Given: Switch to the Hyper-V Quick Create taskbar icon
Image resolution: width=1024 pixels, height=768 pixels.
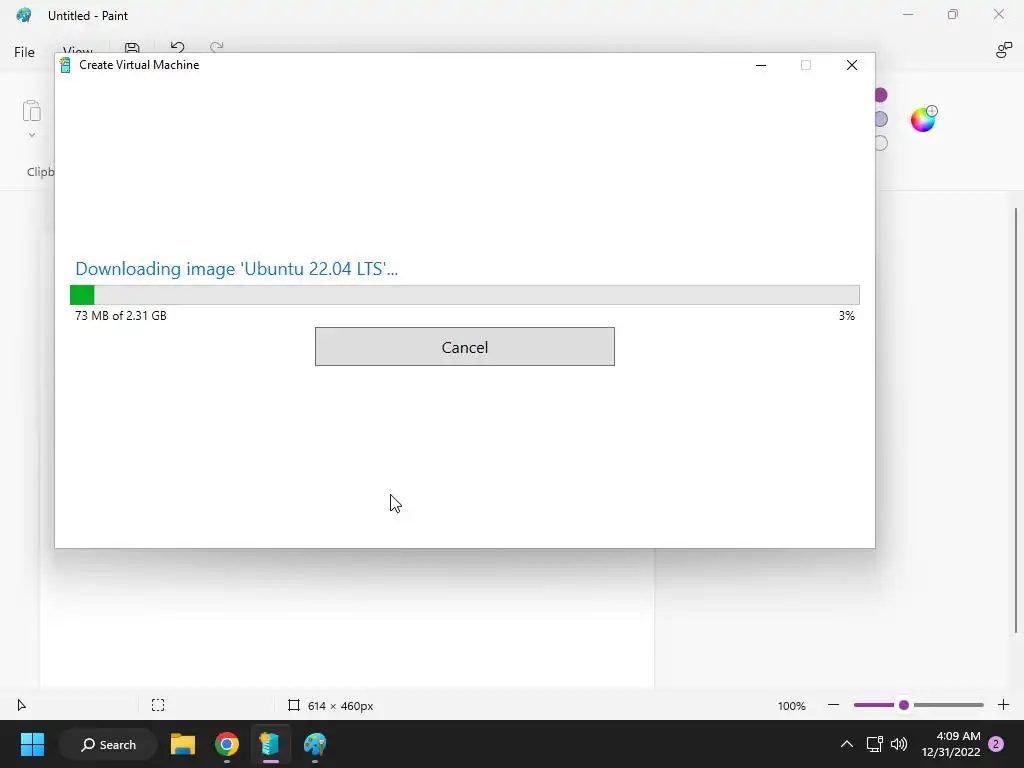Looking at the screenshot, I should 270,744.
